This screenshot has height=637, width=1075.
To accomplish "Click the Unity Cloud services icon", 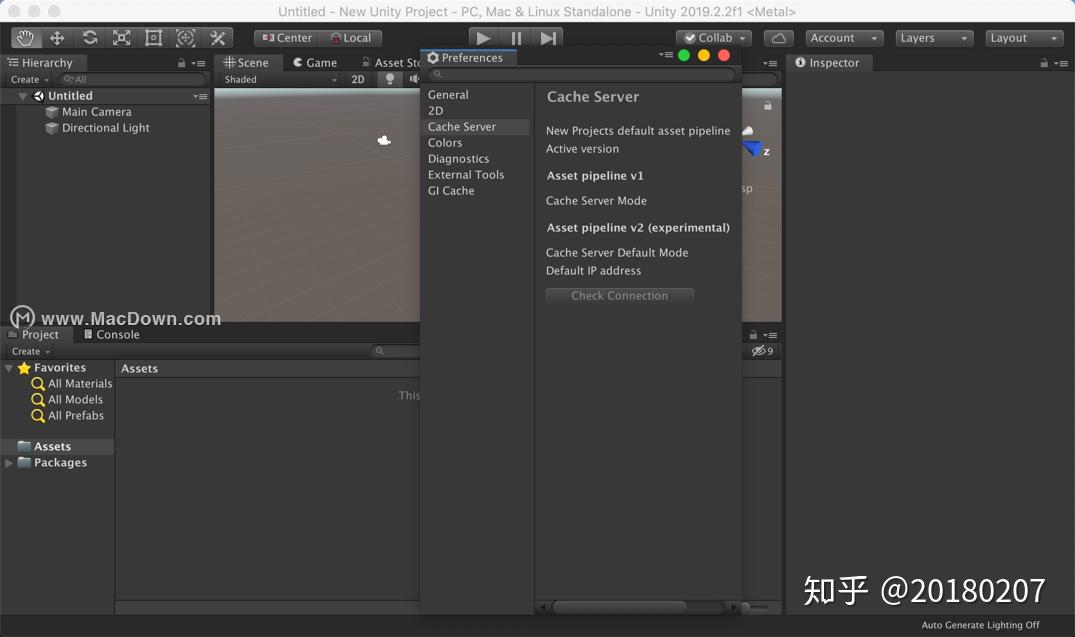I will pos(779,37).
